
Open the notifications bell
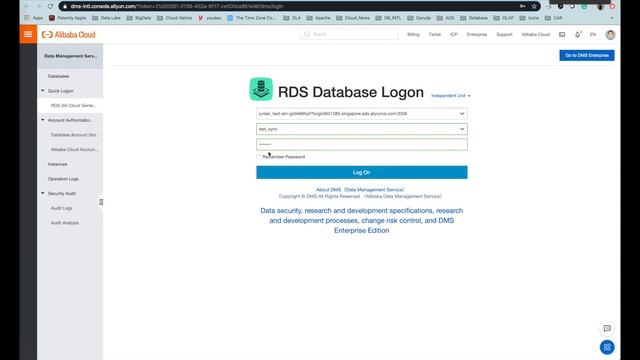(x=578, y=35)
